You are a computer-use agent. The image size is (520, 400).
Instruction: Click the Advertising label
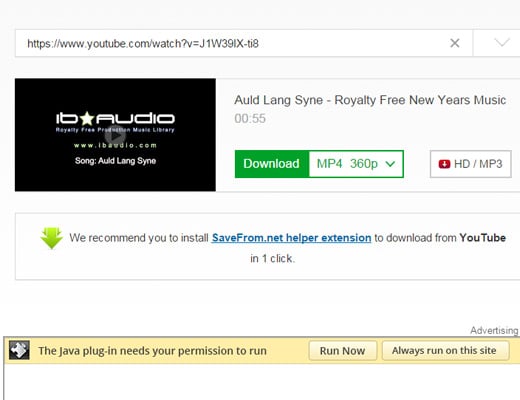tap(494, 330)
